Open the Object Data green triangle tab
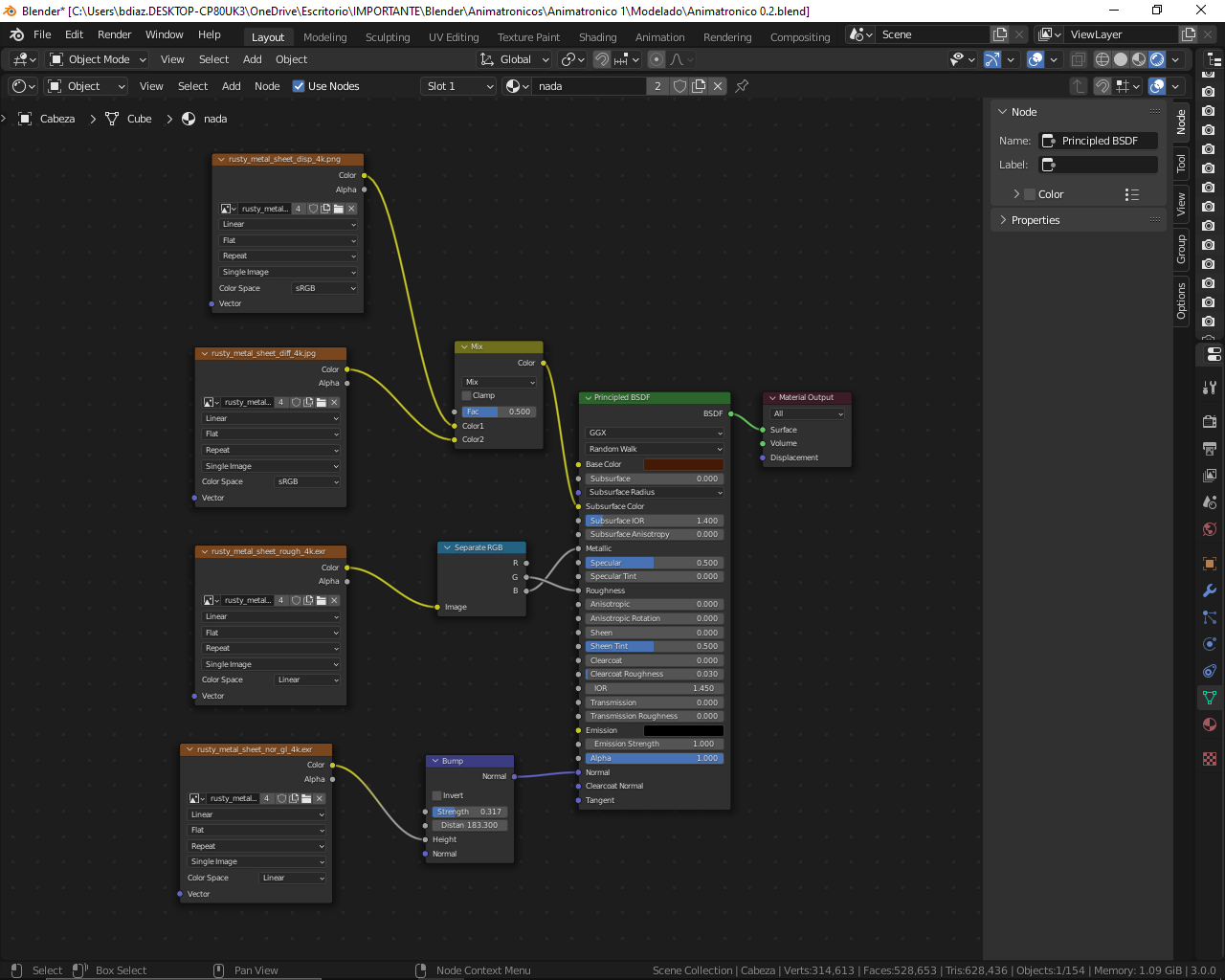 point(1210,698)
